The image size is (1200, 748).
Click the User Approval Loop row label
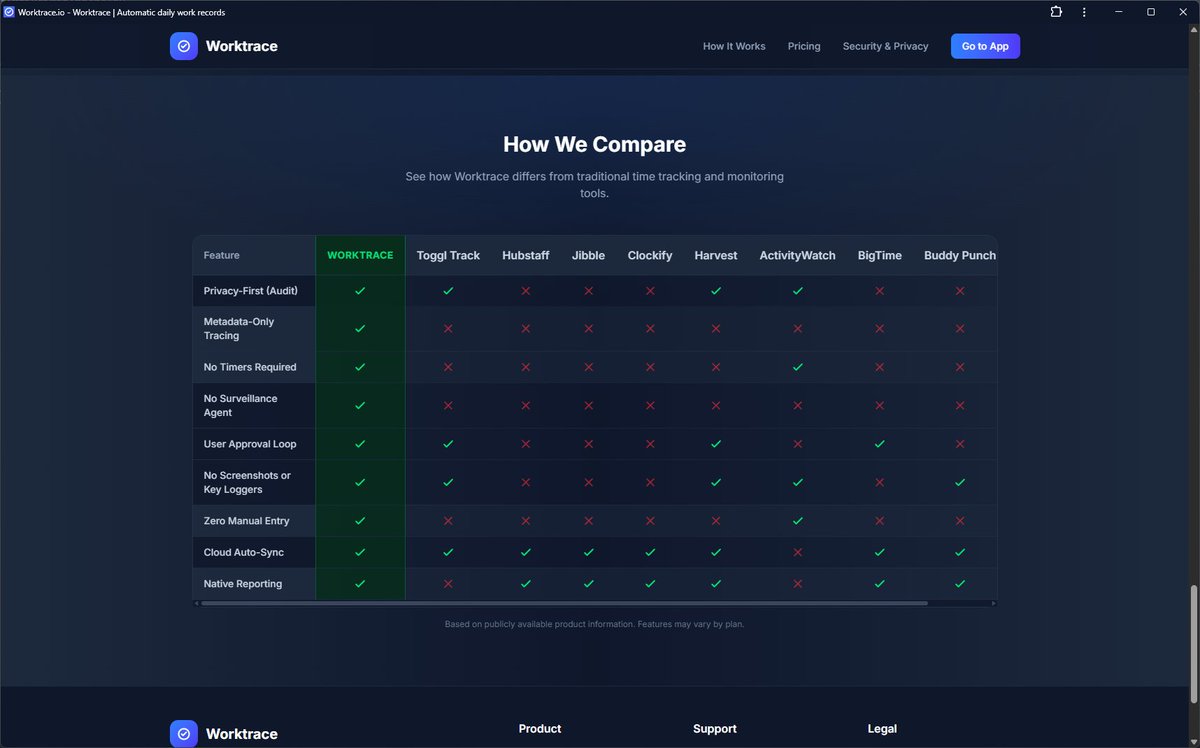click(x=250, y=444)
